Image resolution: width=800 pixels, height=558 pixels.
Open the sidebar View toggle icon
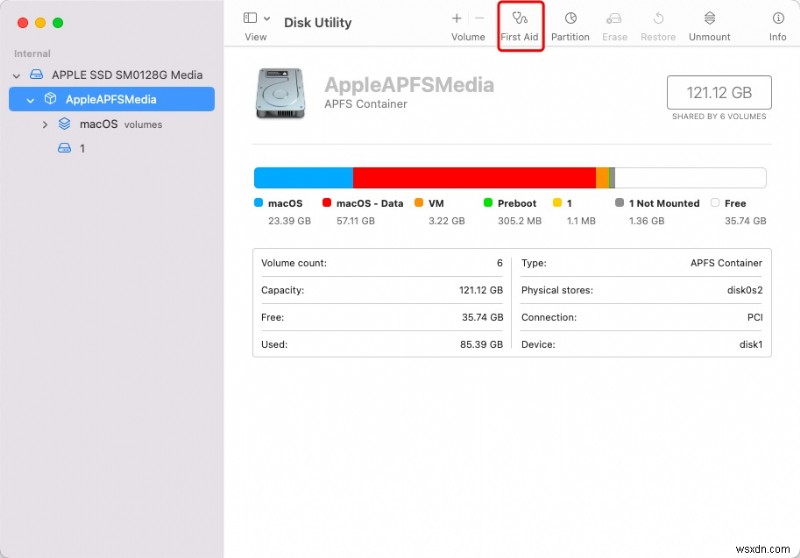tap(250, 18)
